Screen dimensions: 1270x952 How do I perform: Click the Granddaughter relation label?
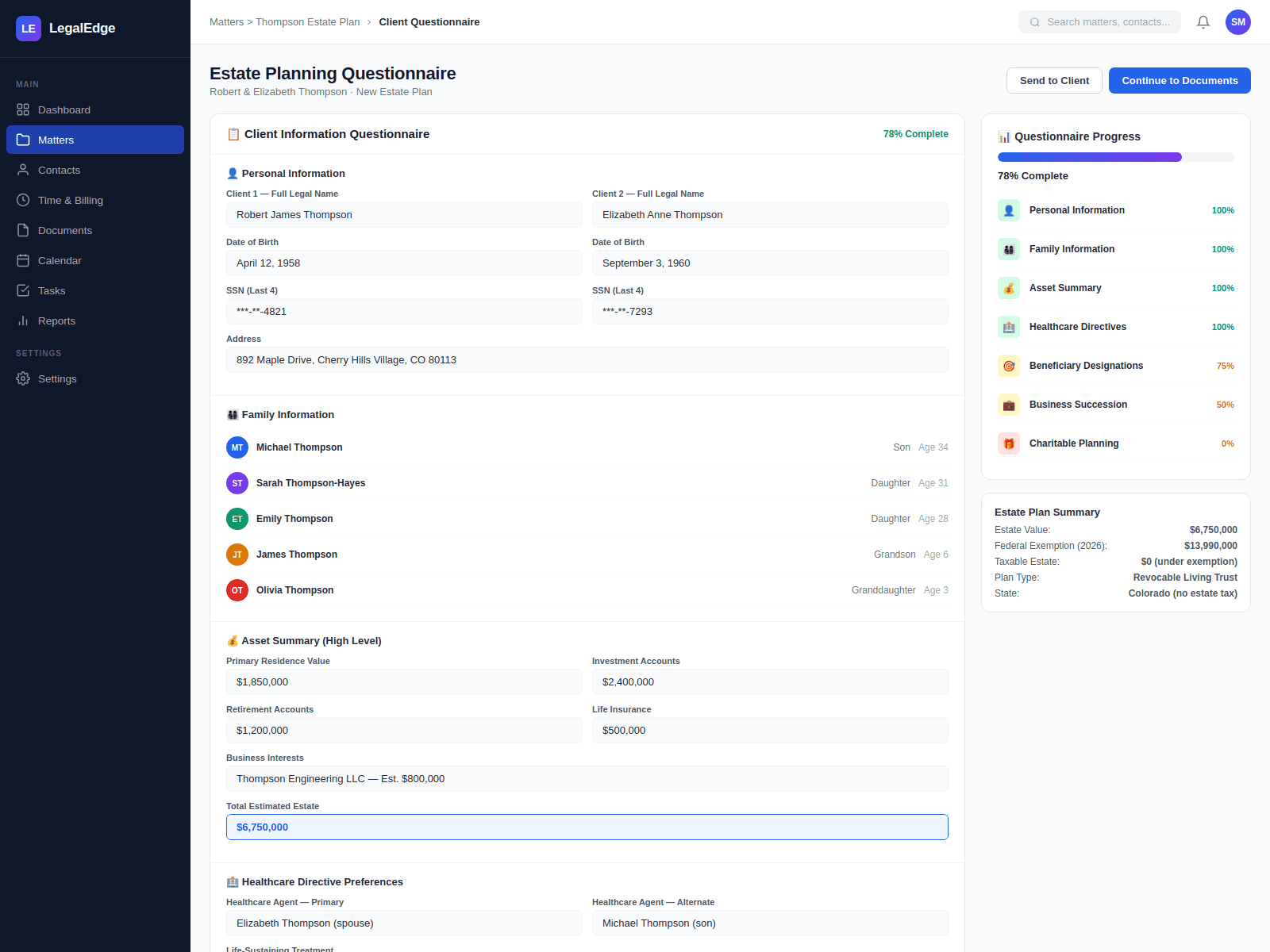[x=883, y=590]
